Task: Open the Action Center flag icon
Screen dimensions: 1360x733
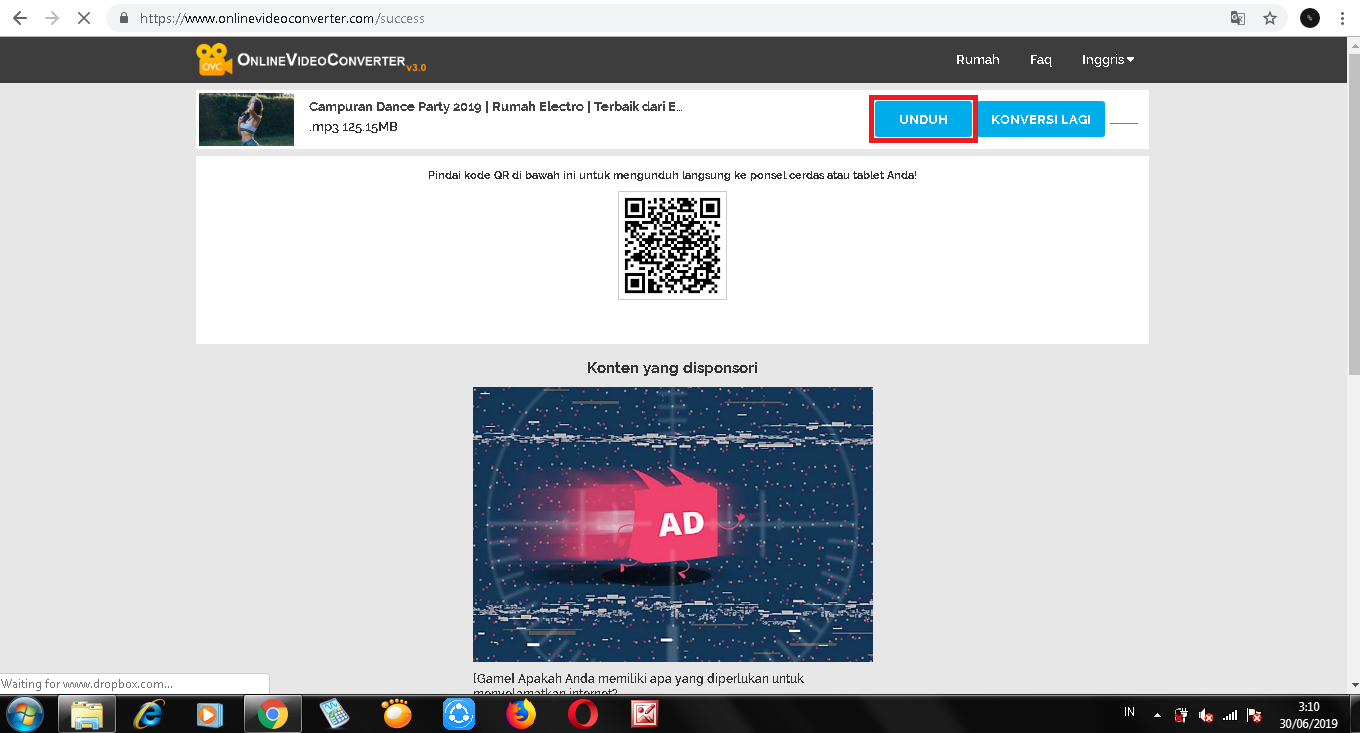Action: tap(1254, 715)
